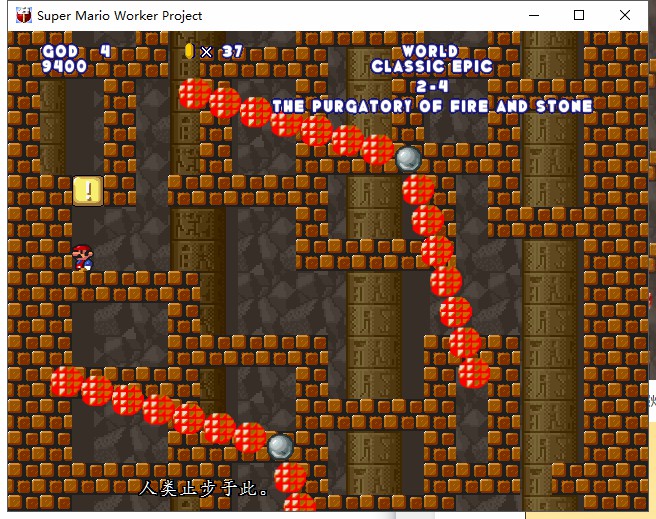Click the window title Super Mario Worker Project
The width and height of the screenshot is (656, 519).
pyautogui.click(x=120, y=15)
